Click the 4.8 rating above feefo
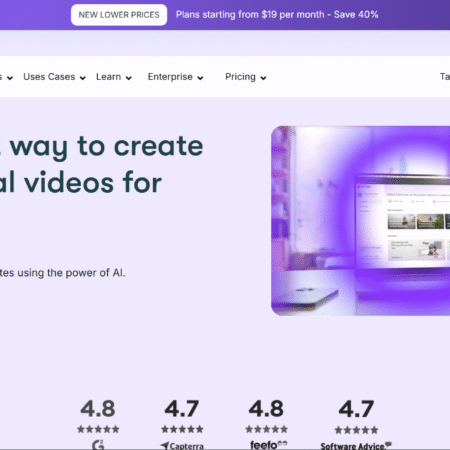This screenshot has width=450, height=450. 266,409
